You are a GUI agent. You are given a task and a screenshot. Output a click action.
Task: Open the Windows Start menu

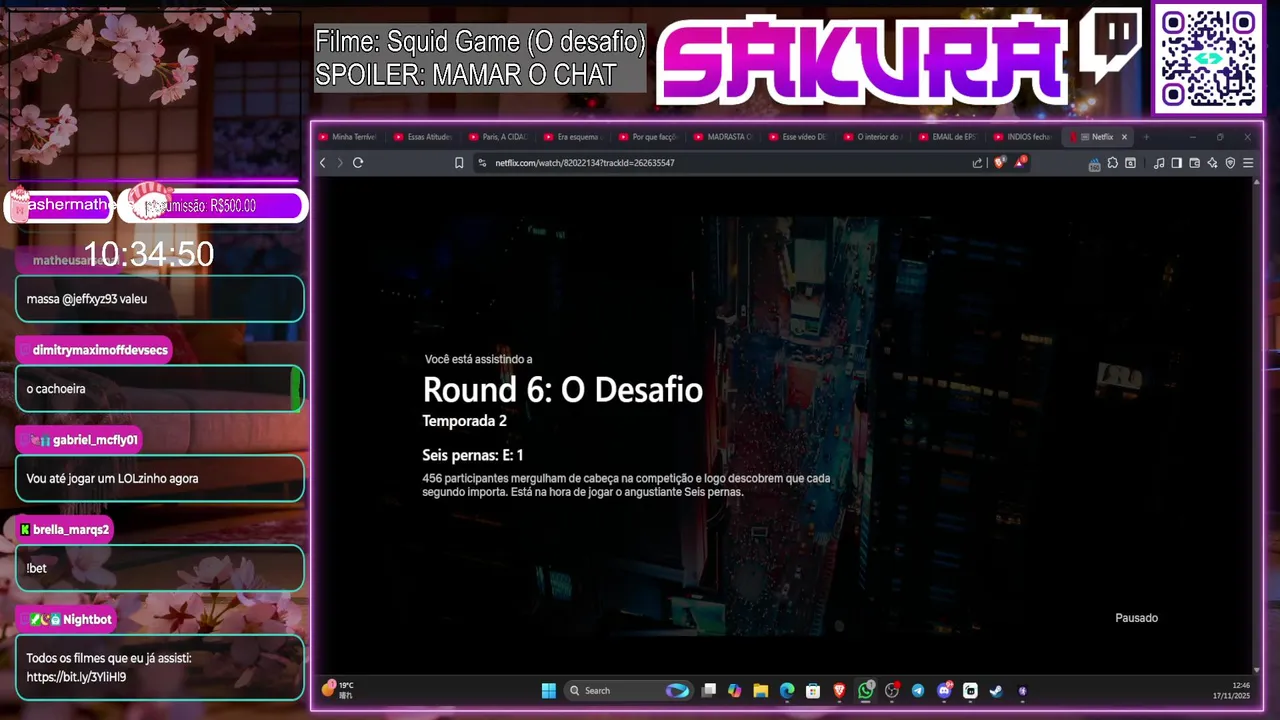point(548,690)
